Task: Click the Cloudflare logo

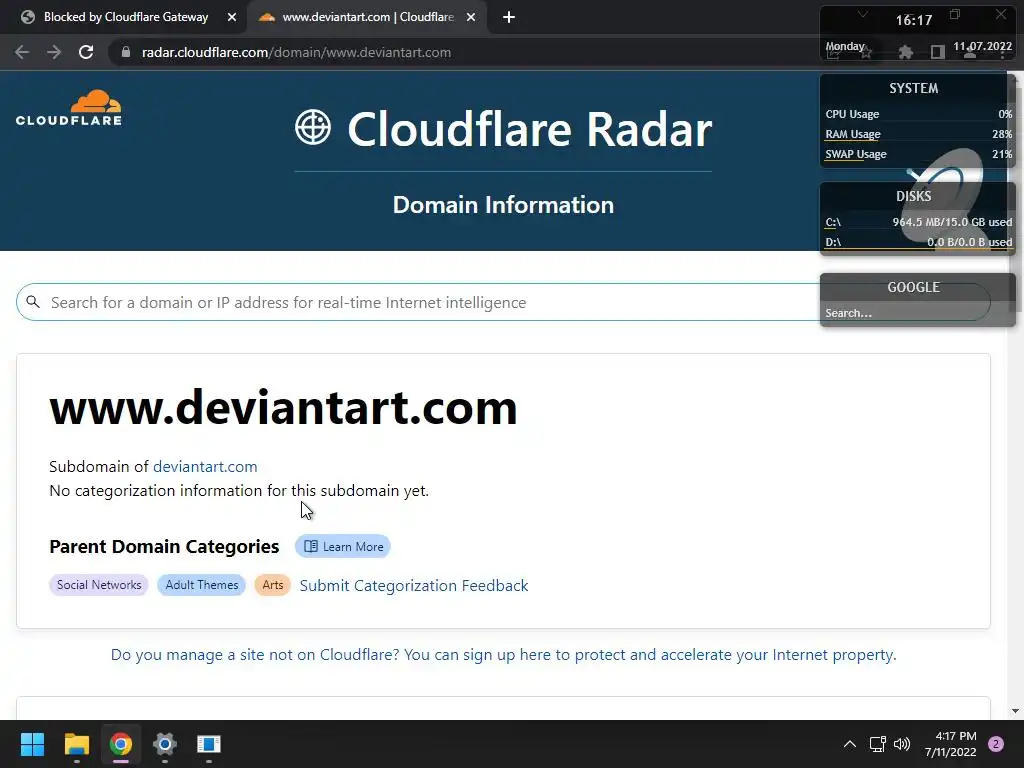Action: (69, 108)
